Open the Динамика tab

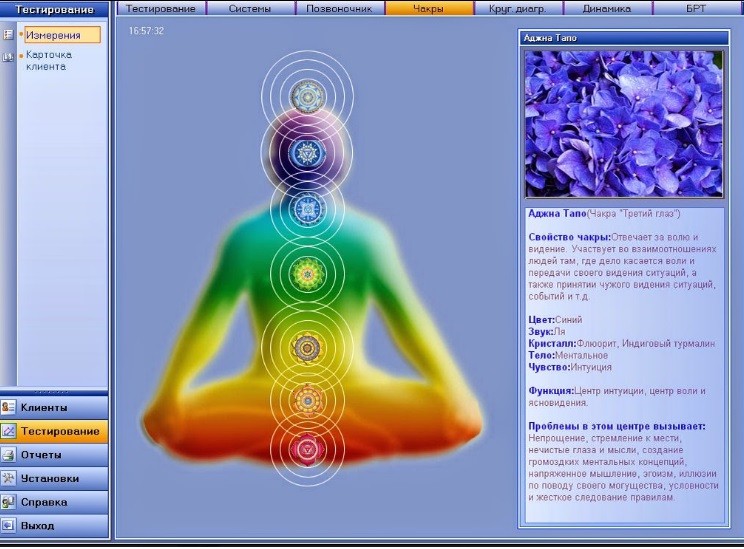tap(607, 8)
